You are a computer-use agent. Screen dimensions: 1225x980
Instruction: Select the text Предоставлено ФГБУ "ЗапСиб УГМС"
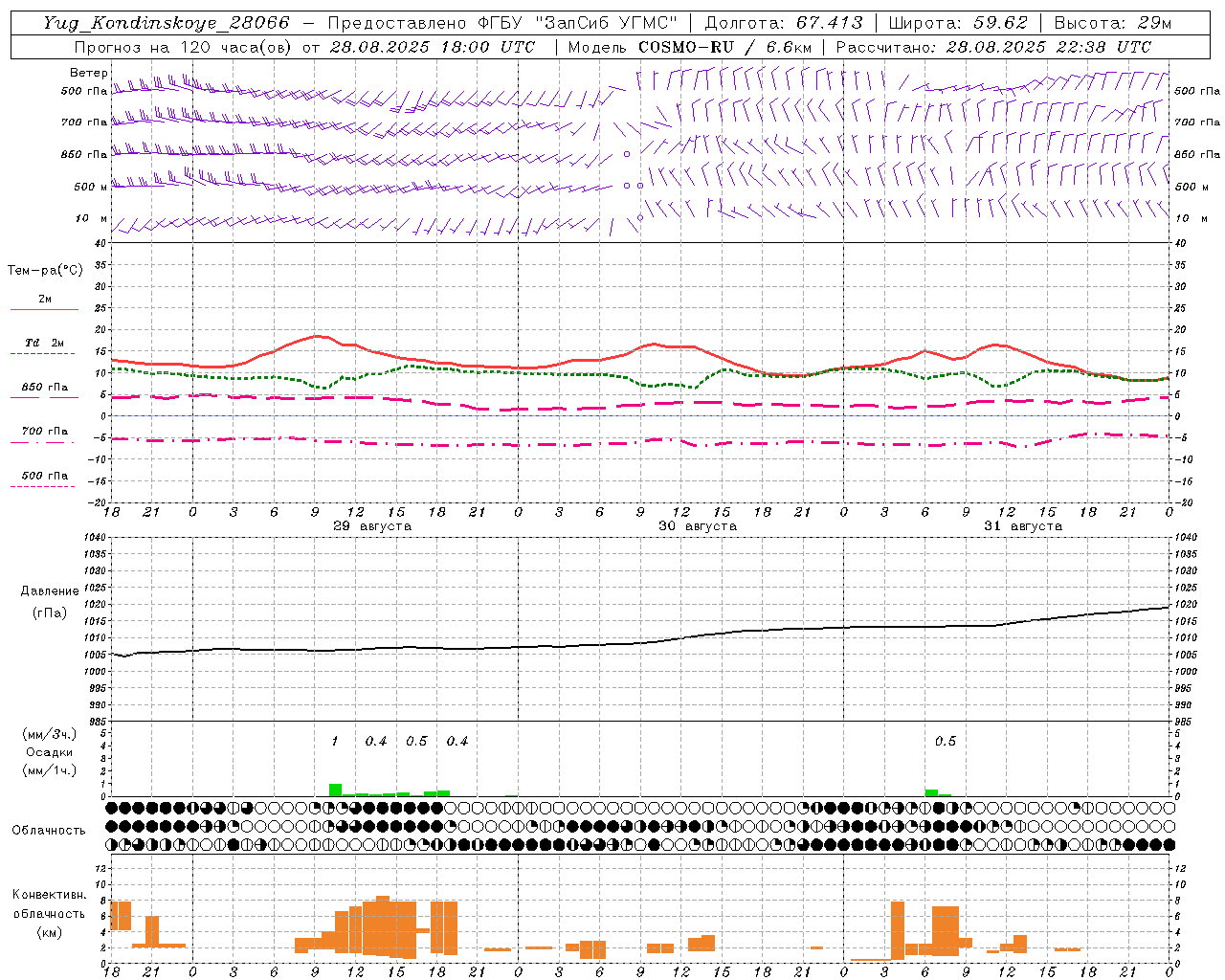(503, 23)
